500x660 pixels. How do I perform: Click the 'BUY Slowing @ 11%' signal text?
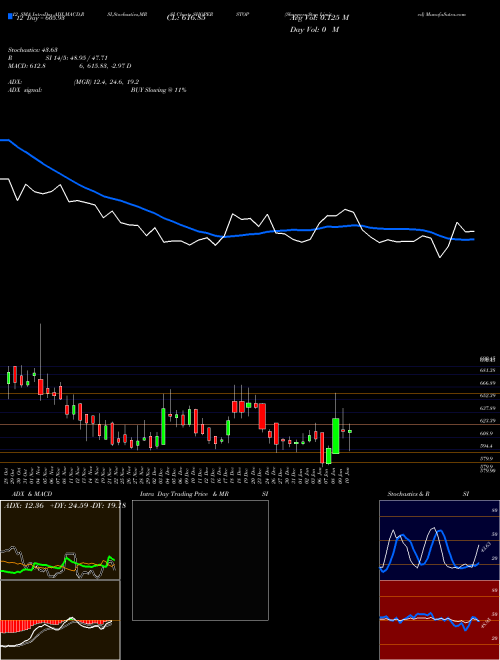coord(158,90)
